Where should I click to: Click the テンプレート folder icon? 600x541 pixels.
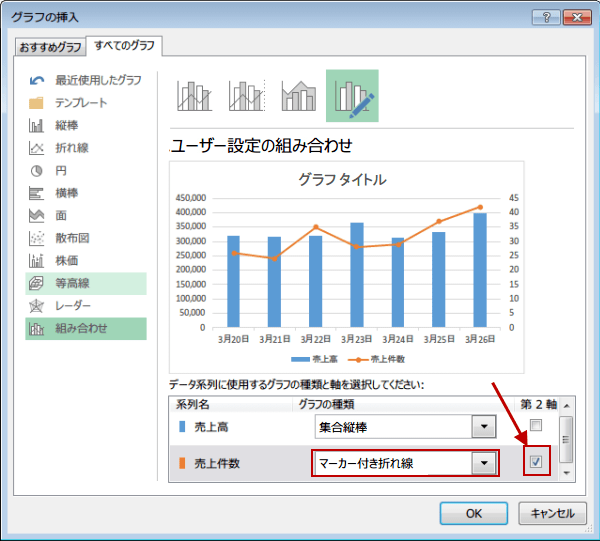(36, 103)
